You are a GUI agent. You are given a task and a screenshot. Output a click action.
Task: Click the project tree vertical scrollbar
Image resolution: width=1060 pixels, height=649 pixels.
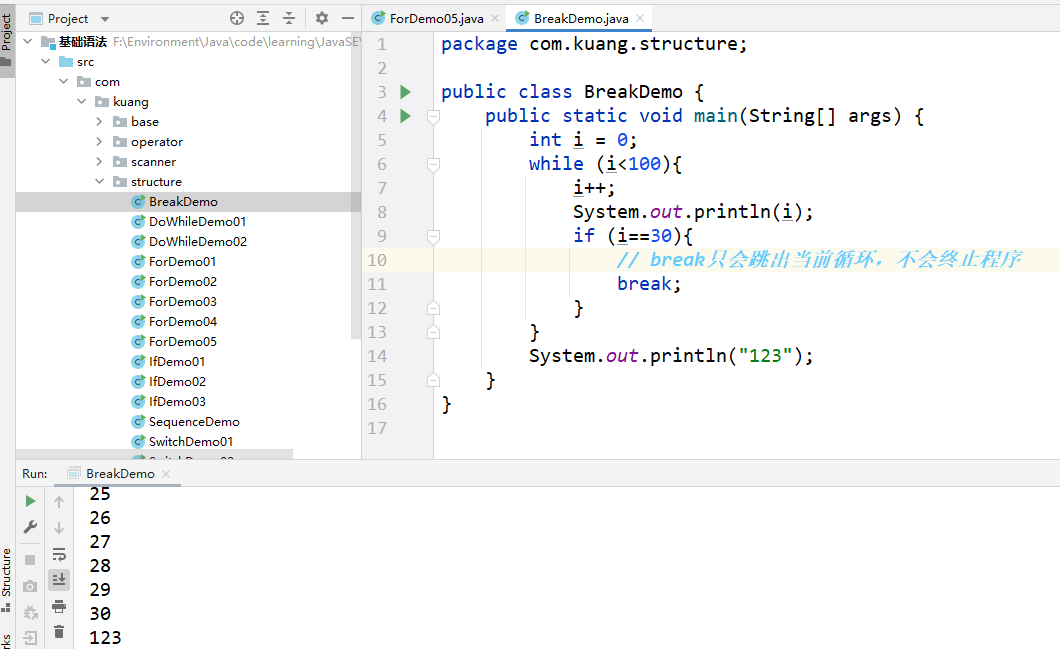[356, 186]
